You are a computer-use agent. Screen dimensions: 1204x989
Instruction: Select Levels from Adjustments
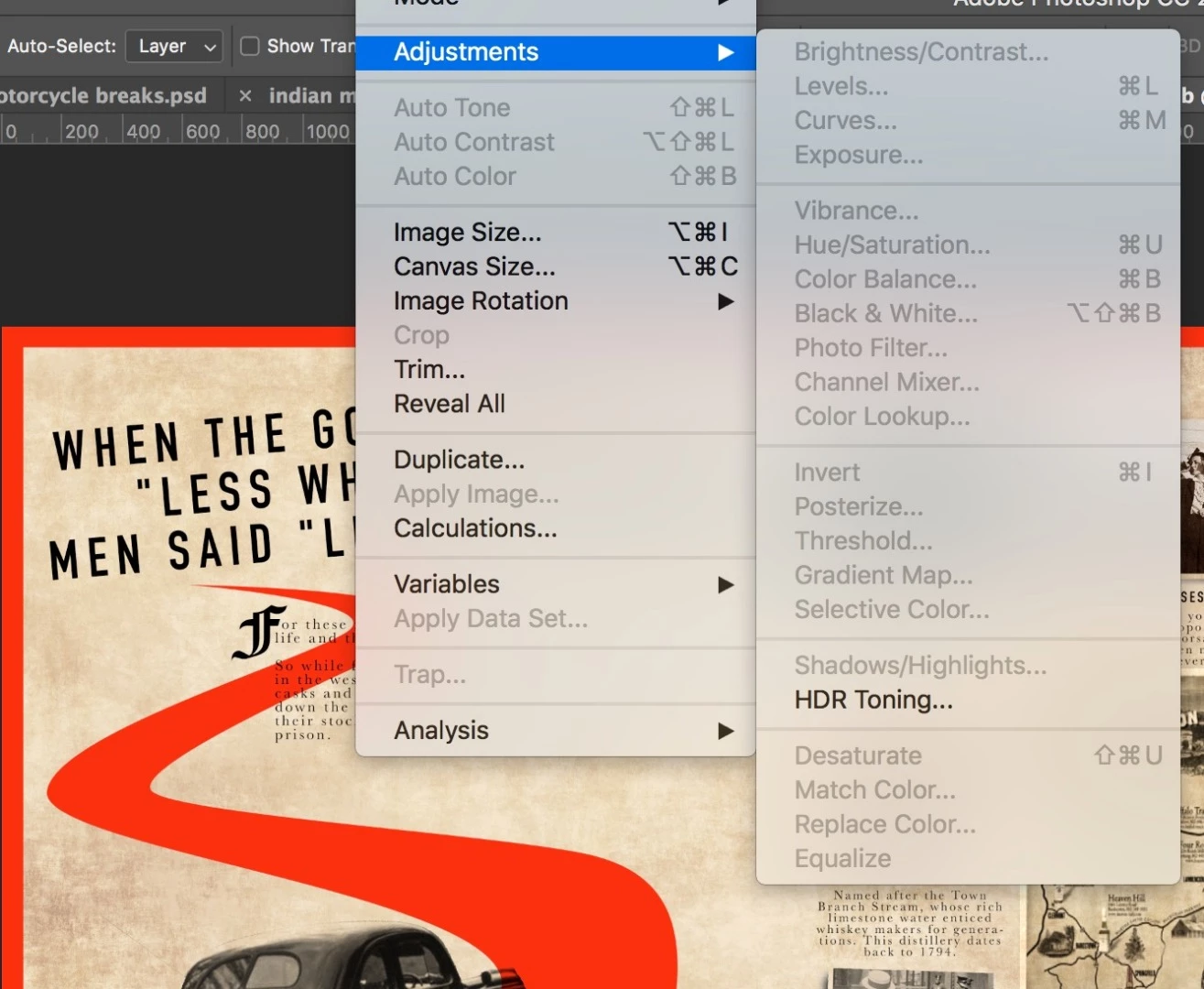[x=968, y=86]
